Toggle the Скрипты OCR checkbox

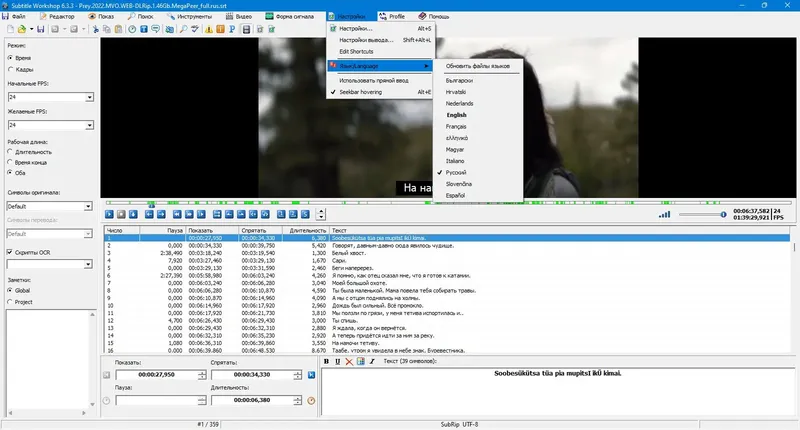point(10,252)
